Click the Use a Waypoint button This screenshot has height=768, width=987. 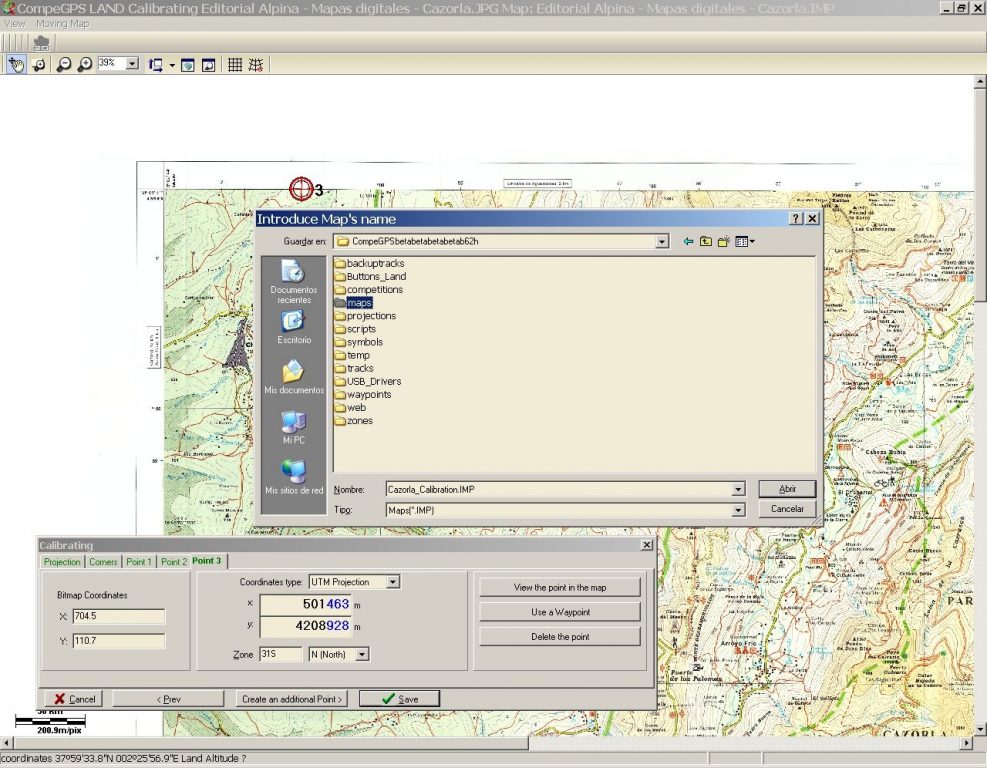tap(560, 612)
